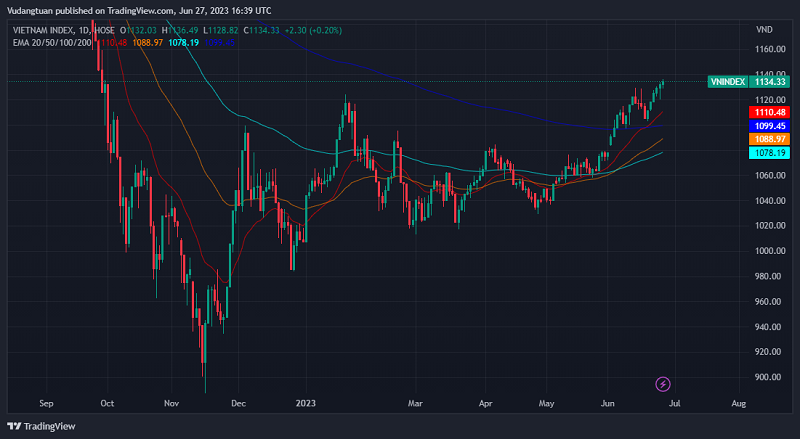Viewport: 800px width, 439px height.
Task: Click the Jun label on time axis
Action: tap(607, 405)
